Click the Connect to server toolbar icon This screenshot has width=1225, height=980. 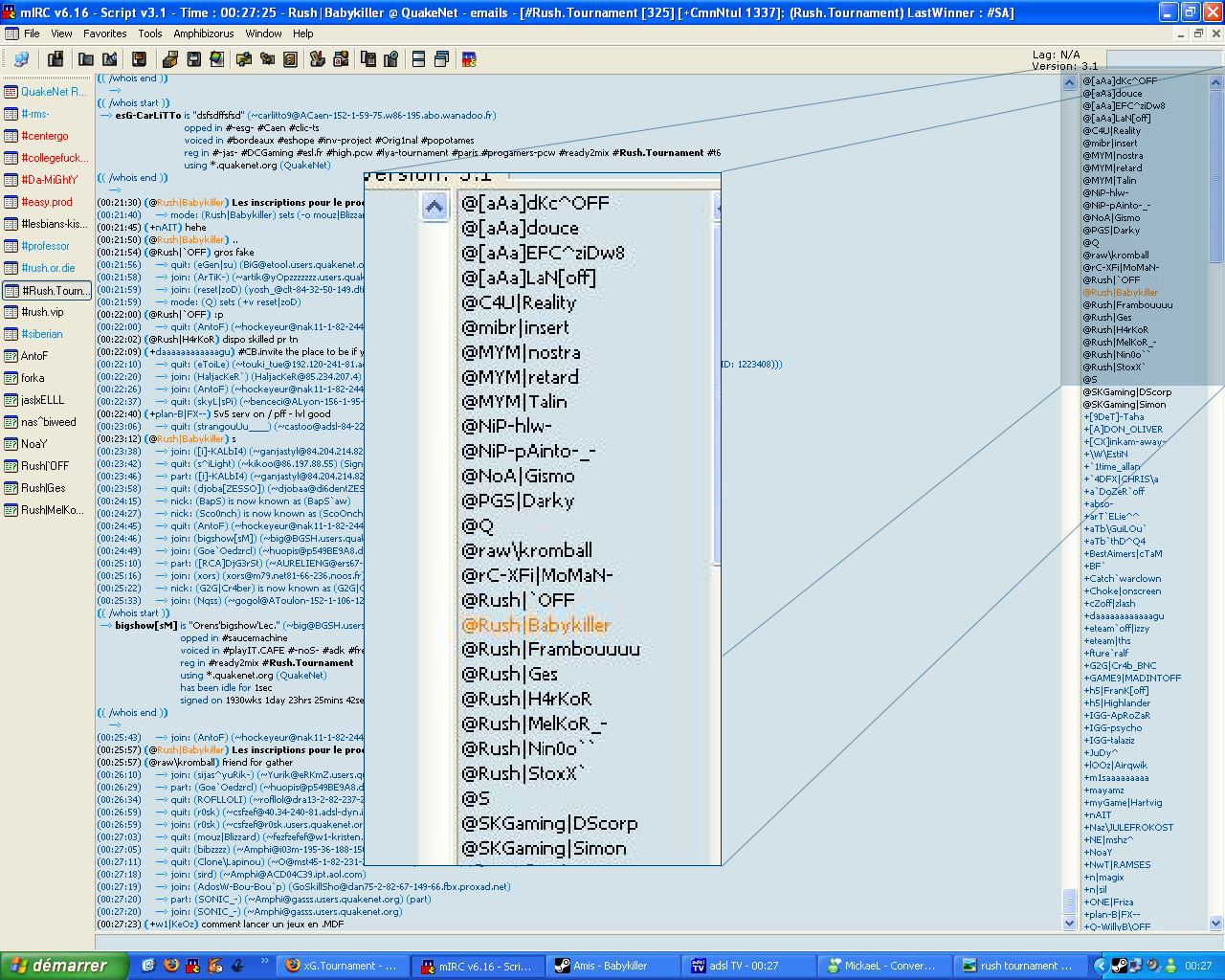pyautogui.click(x=20, y=59)
